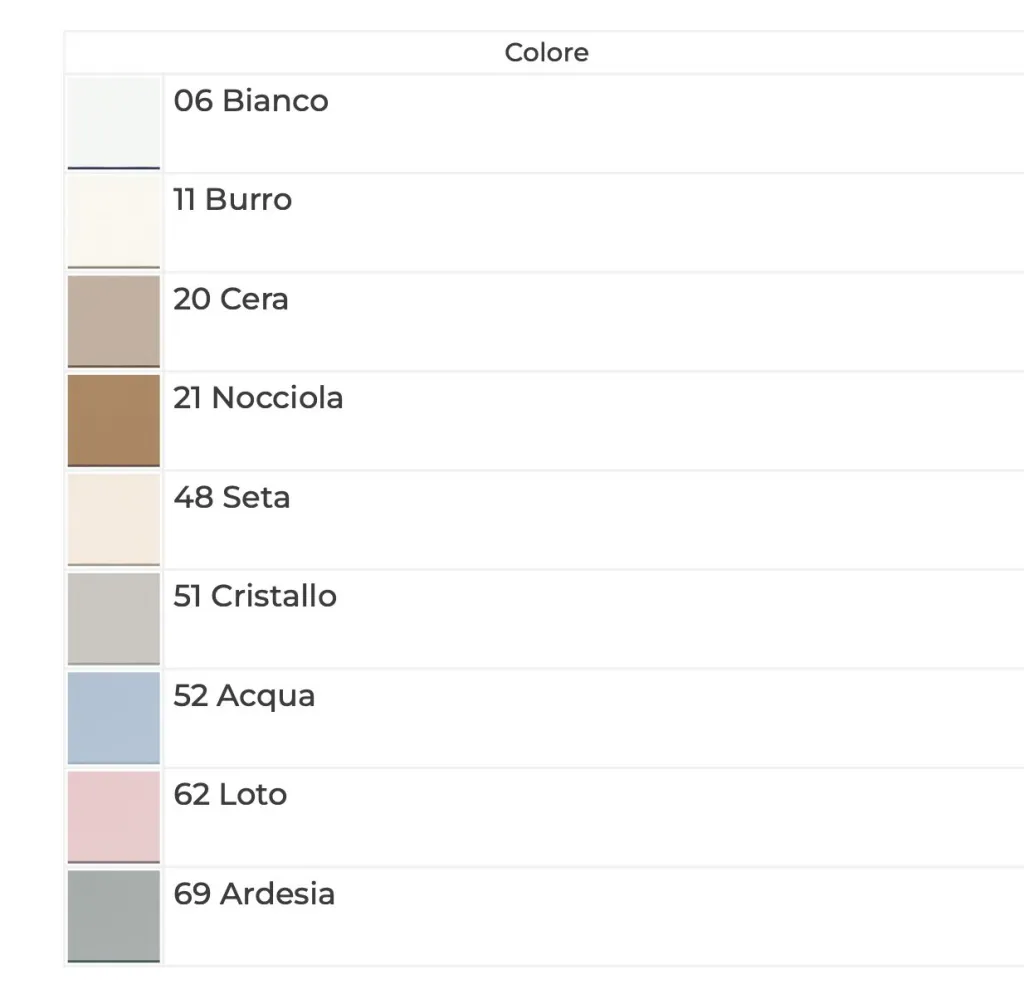Choose the 69 Ardesia slate swatch

[x=114, y=916]
